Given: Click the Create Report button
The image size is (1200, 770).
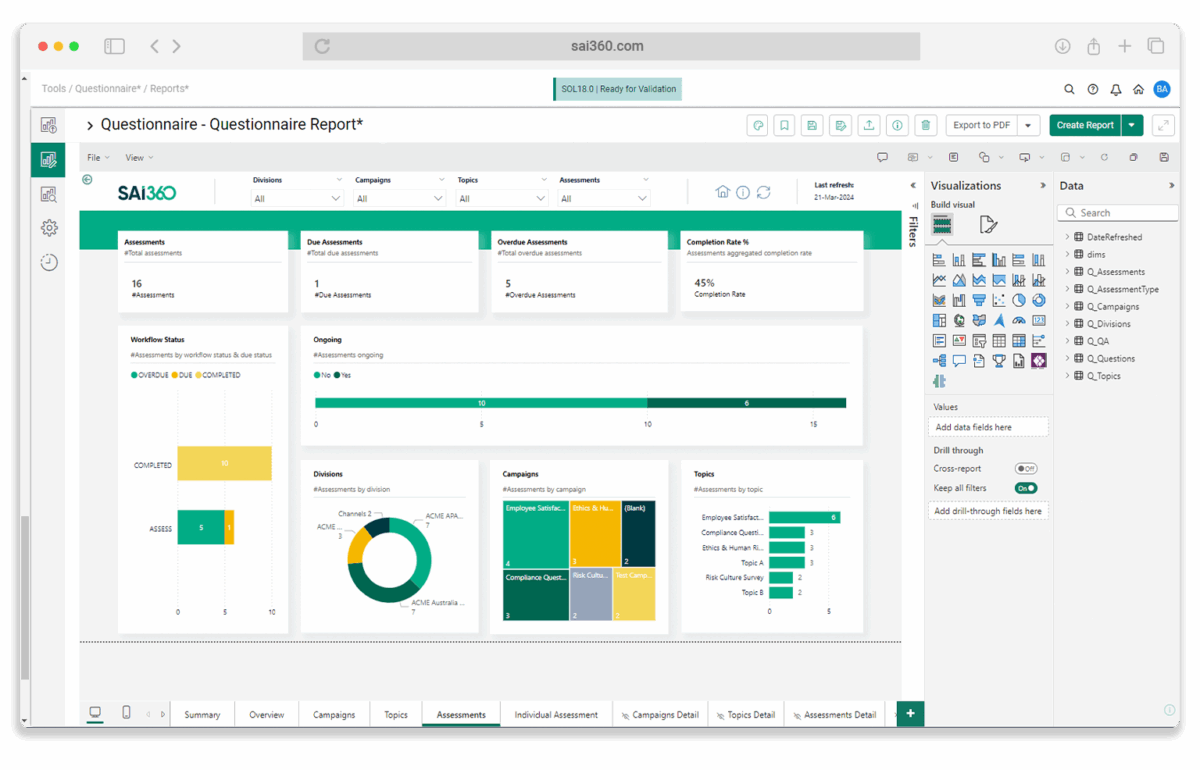Looking at the screenshot, I should [x=1085, y=125].
